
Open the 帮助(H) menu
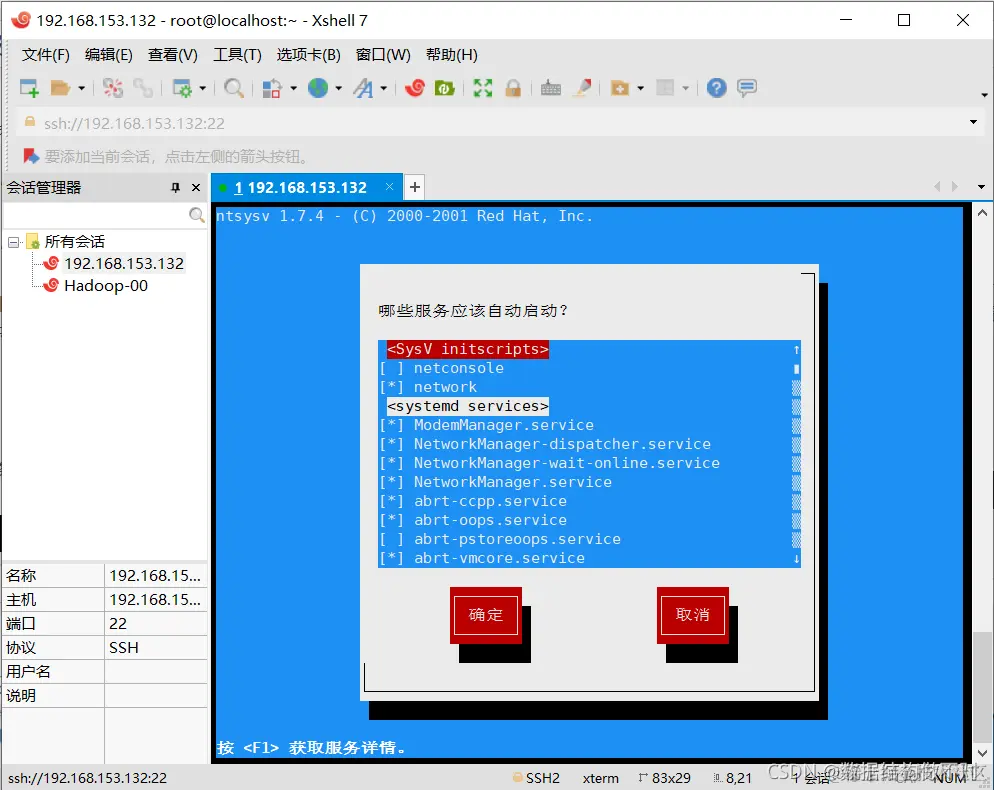pos(451,55)
